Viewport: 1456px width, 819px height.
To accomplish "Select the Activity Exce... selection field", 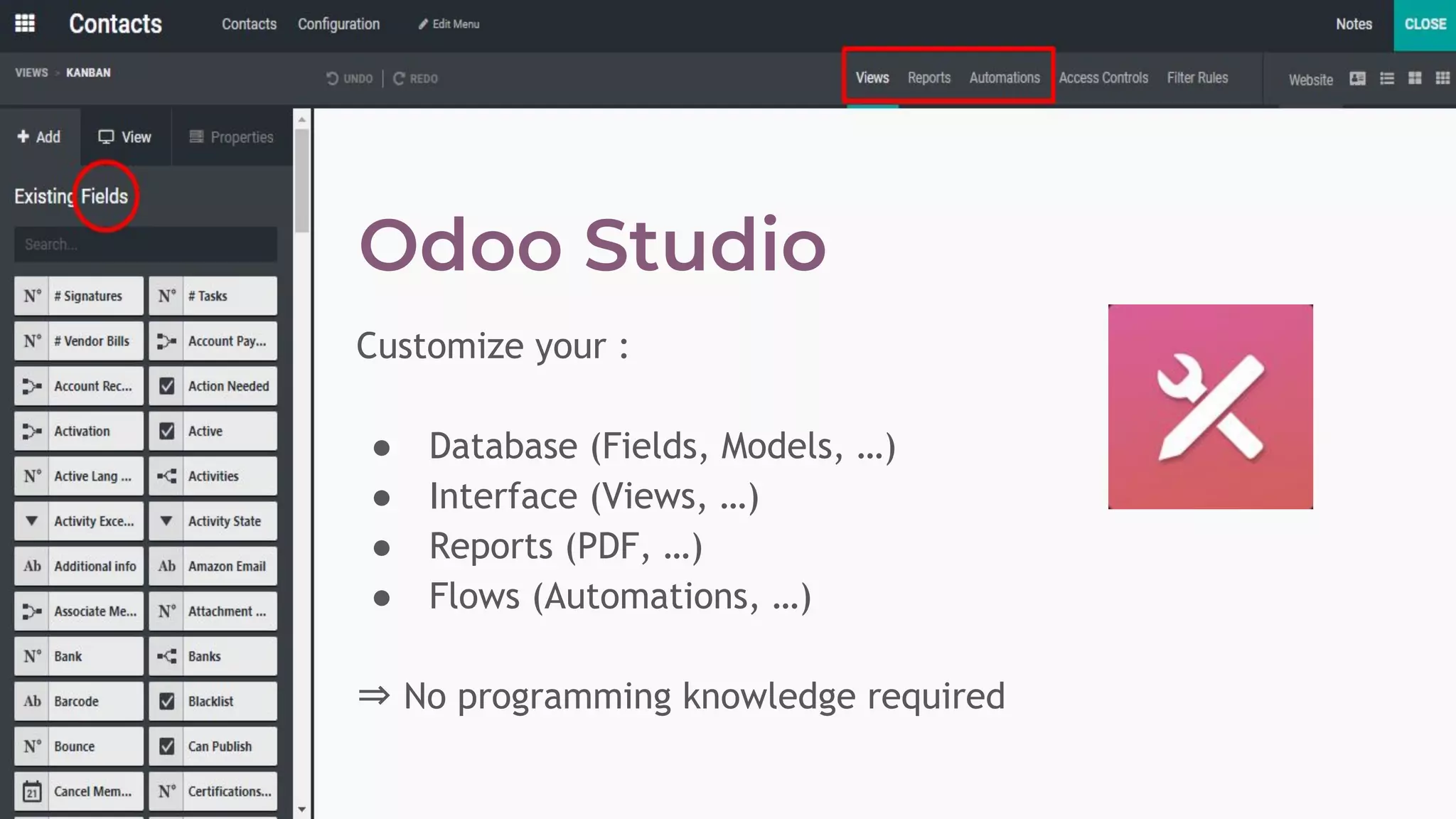I will coord(79,521).
